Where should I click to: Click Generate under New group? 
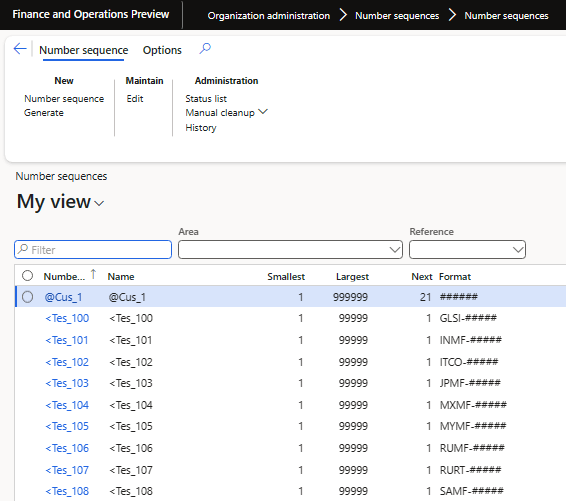click(44, 113)
